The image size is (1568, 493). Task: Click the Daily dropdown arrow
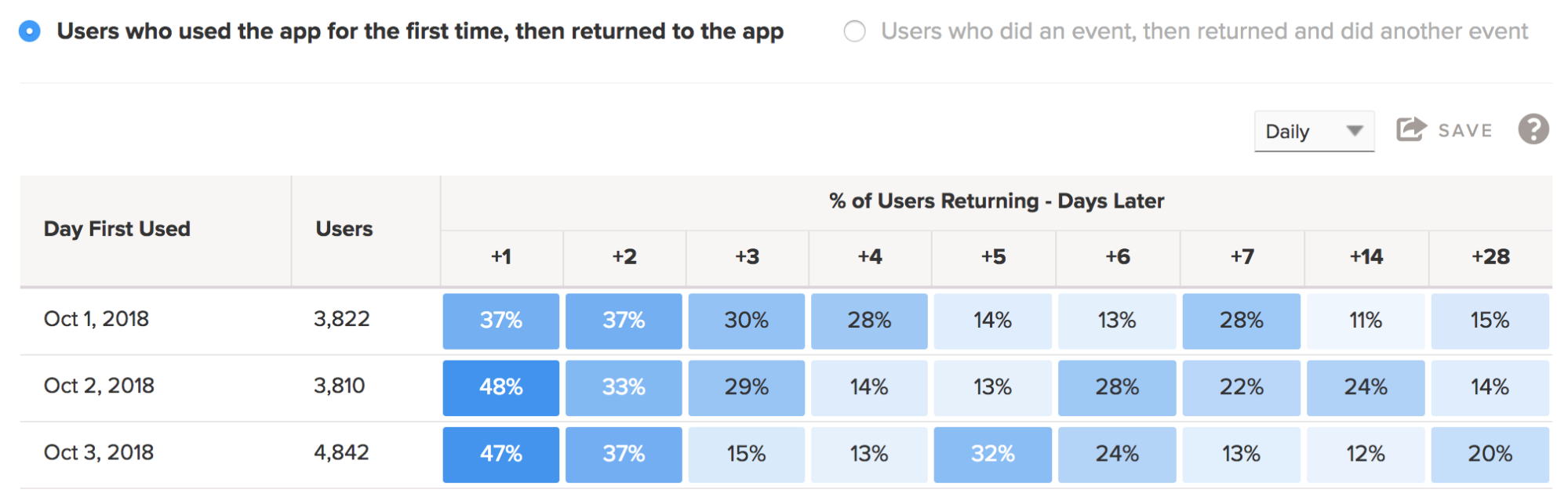coord(1355,131)
